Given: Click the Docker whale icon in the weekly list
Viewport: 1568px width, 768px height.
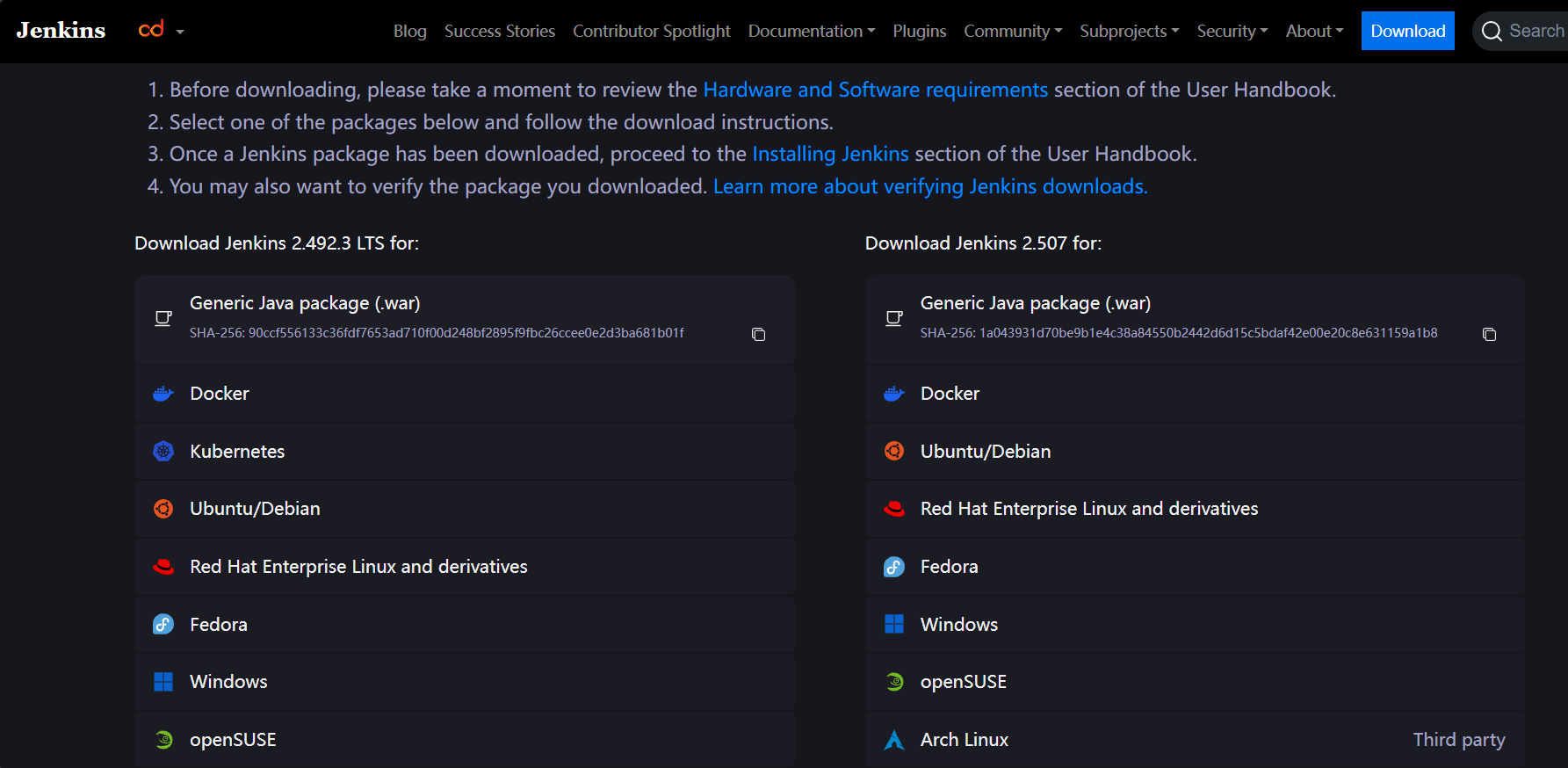Looking at the screenshot, I should (894, 394).
